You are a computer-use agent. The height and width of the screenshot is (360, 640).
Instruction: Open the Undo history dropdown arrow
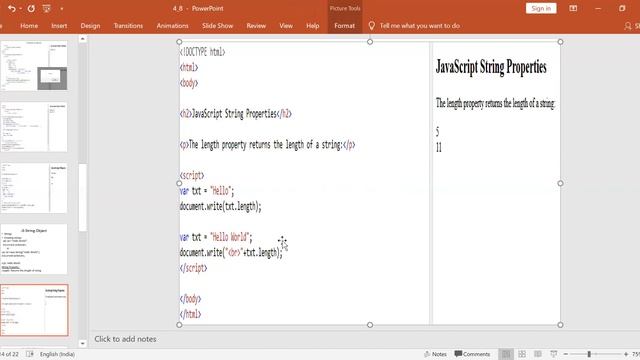[20, 9]
